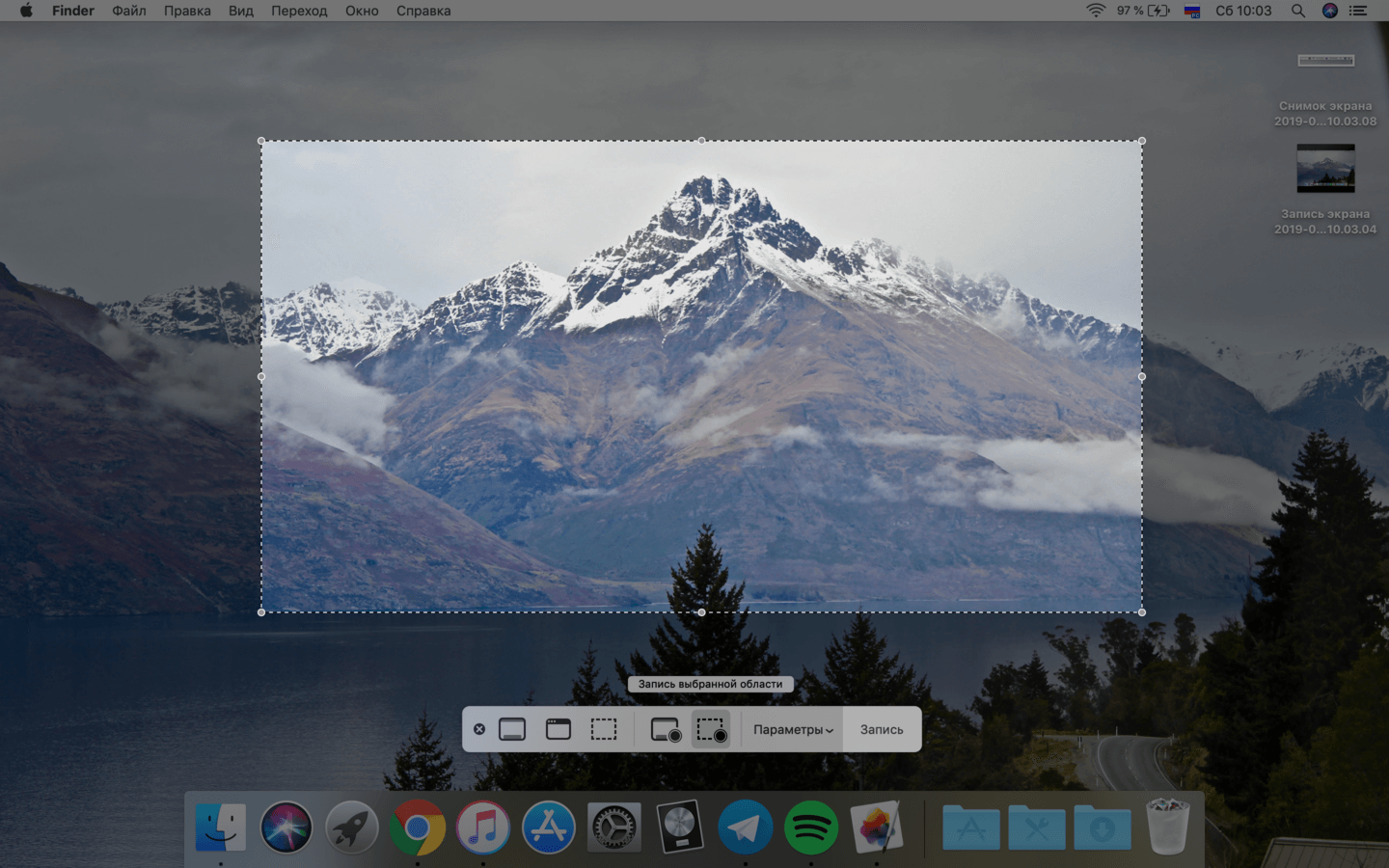Image resolution: width=1389 pixels, height=868 pixels.
Task: Click the battery status showing 97 %
Action: coord(1143,11)
